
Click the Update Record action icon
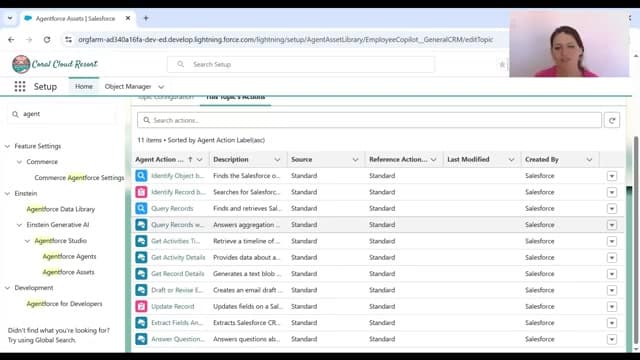click(x=141, y=307)
